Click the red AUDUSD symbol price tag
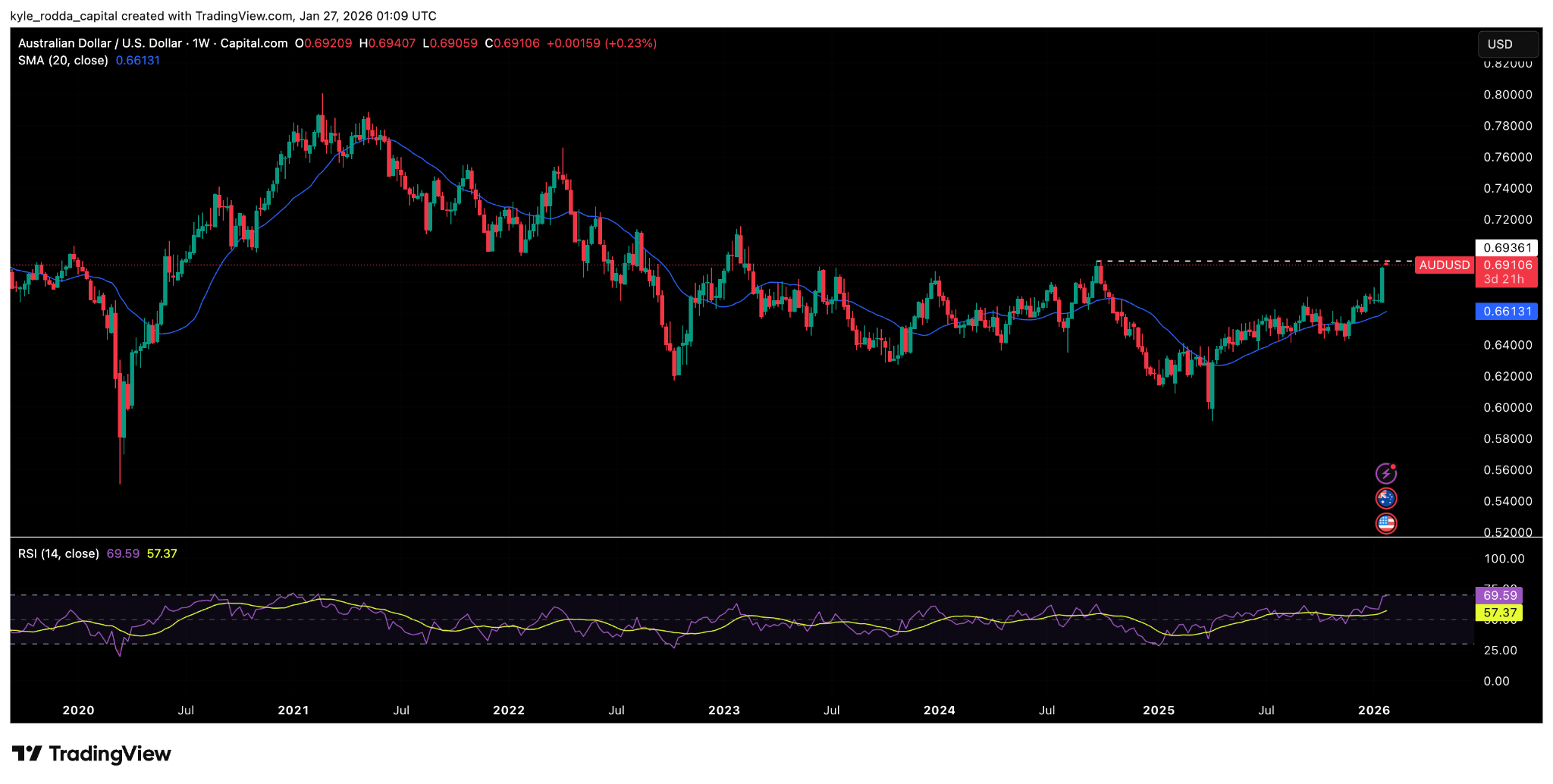1553x784 pixels. (x=1444, y=265)
